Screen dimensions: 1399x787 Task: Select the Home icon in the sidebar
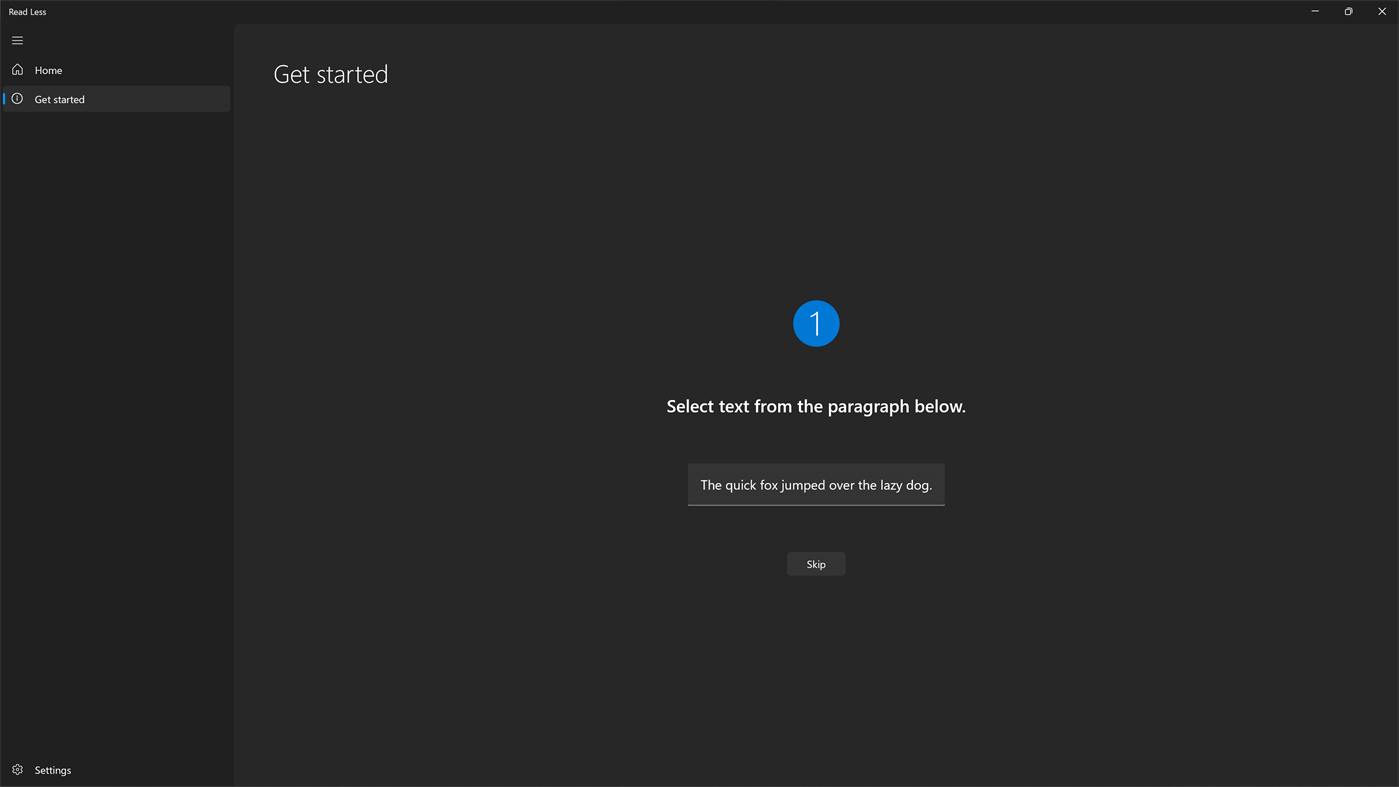(15, 68)
